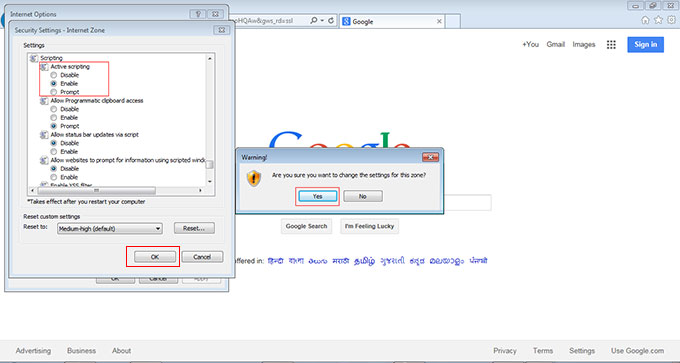Click the Sign in button

click(x=645, y=45)
